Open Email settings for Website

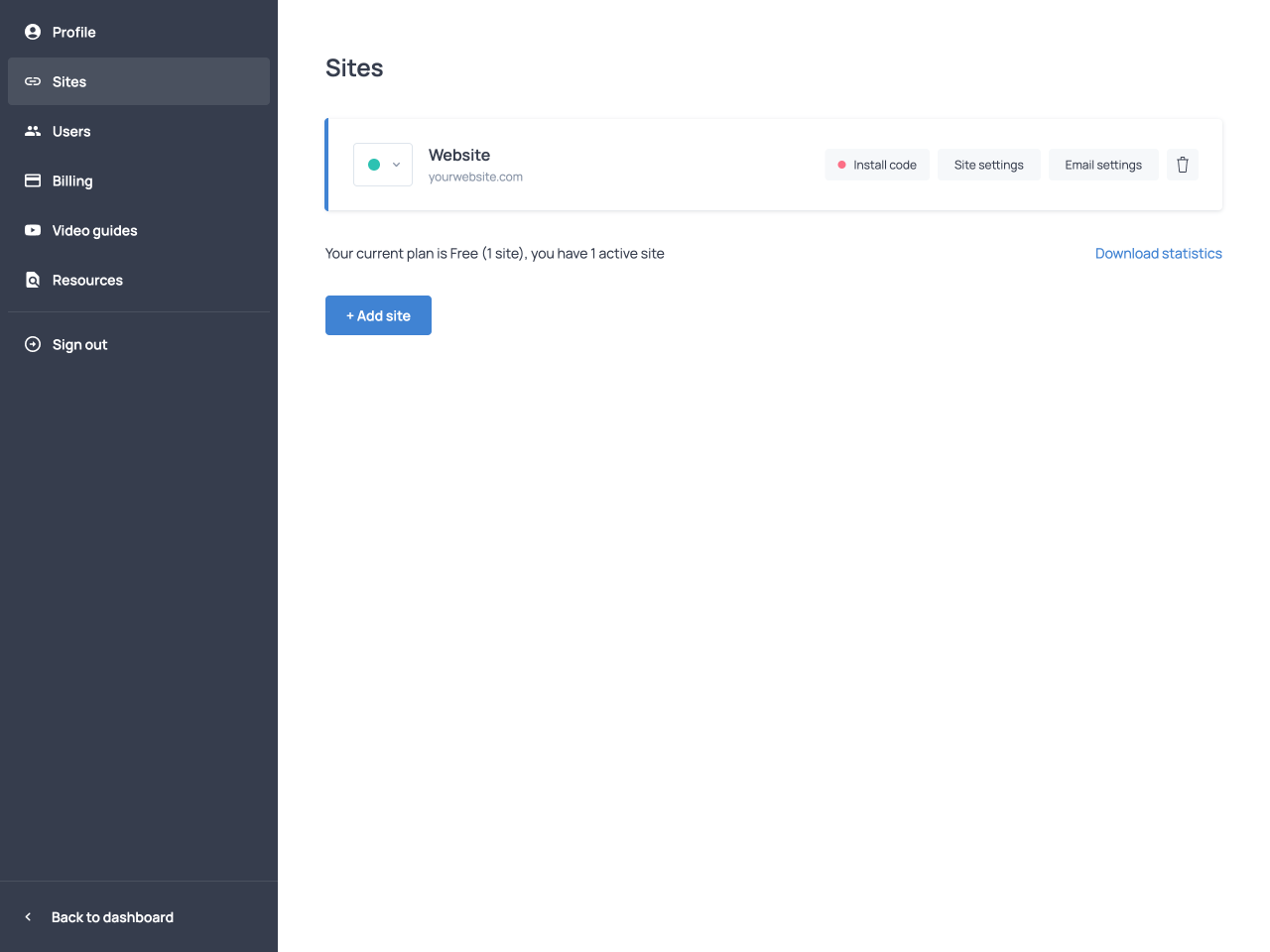pos(1103,165)
